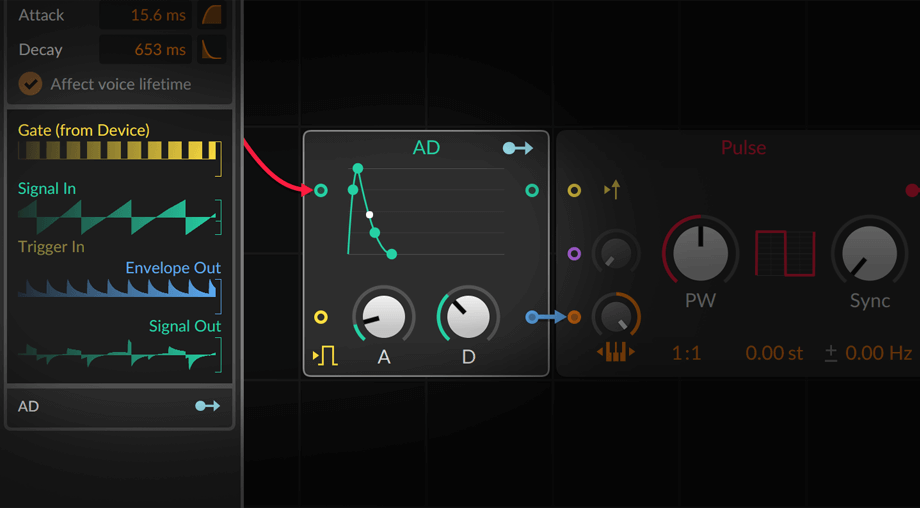
Task: Click the Attack knob labeled A
Action: pos(384,317)
